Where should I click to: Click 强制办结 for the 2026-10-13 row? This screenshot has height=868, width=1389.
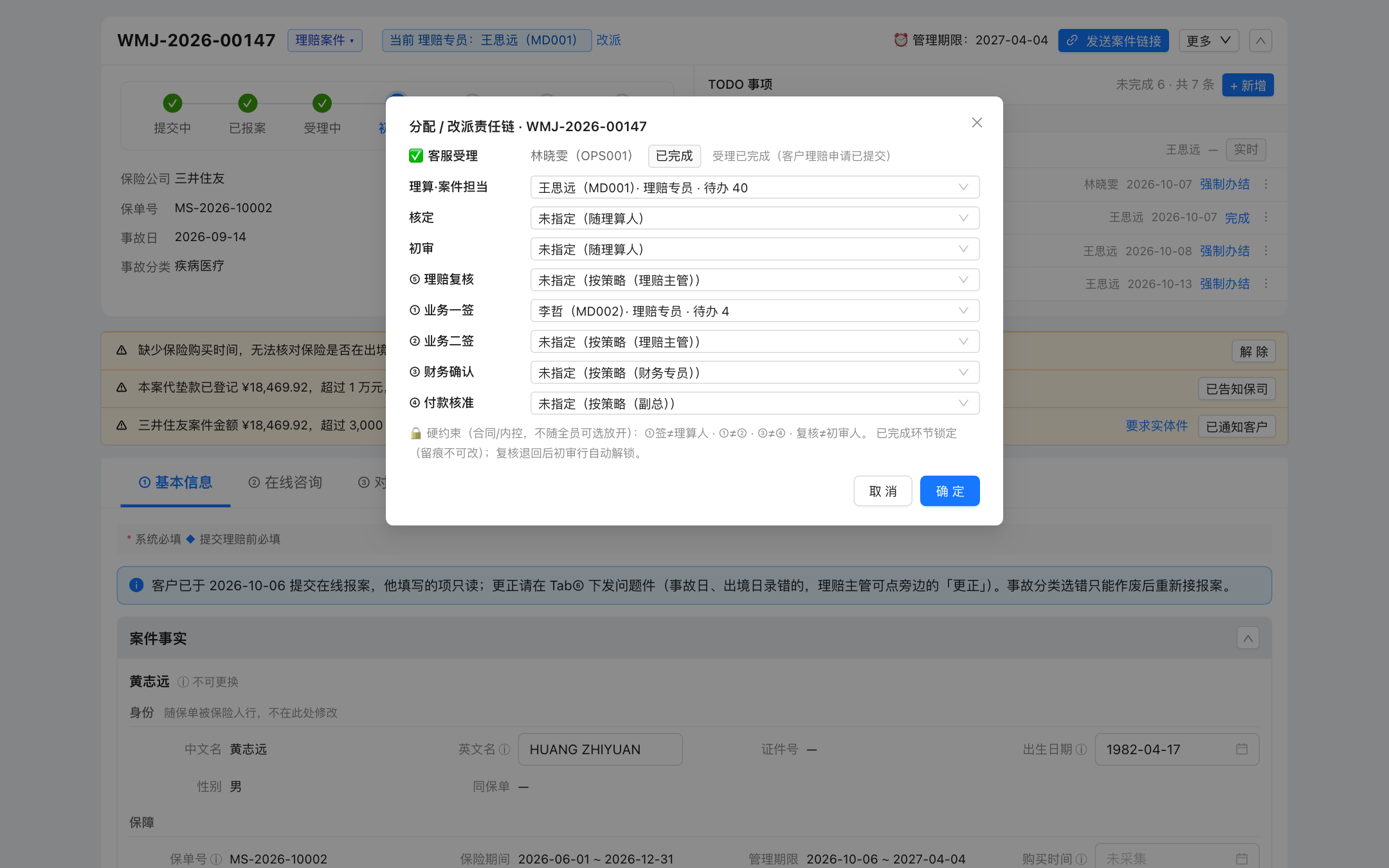pyautogui.click(x=1224, y=284)
